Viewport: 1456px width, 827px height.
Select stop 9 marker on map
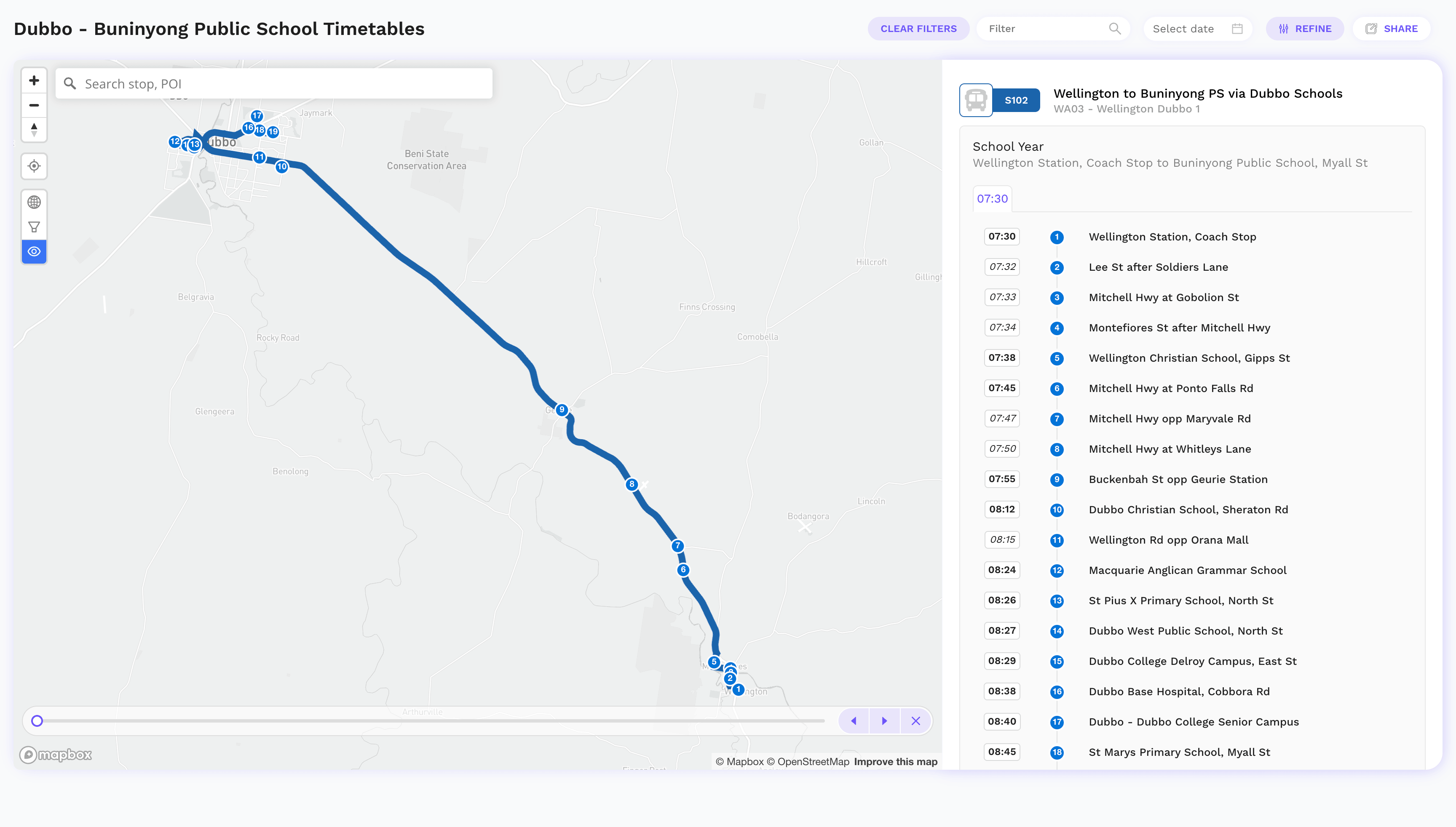(x=562, y=410)
